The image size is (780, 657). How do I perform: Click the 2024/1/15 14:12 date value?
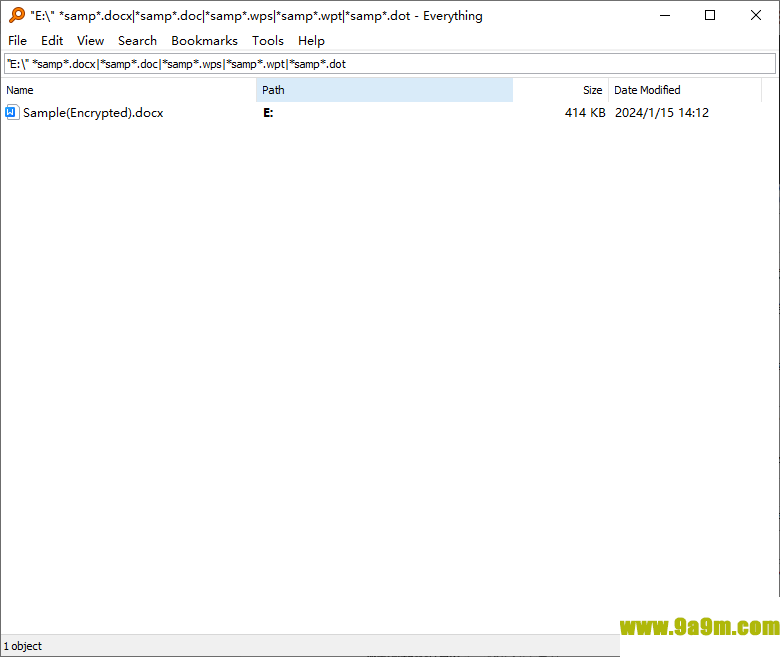(662, 113)
